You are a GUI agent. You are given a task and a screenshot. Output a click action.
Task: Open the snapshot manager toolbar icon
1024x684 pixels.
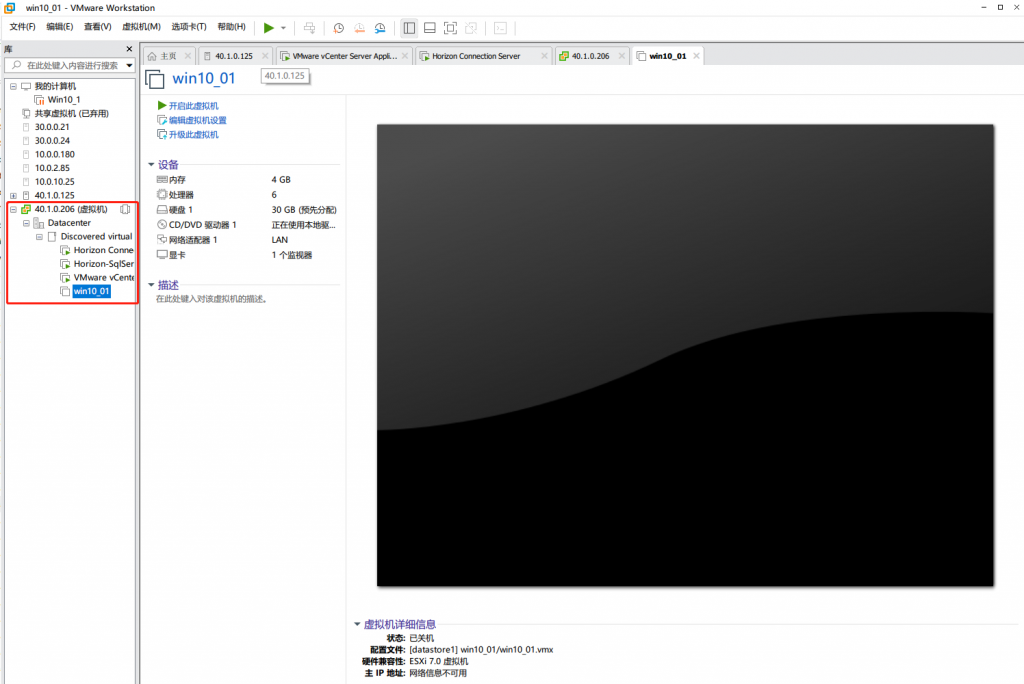pyautogui.click(x=380, y=28)
